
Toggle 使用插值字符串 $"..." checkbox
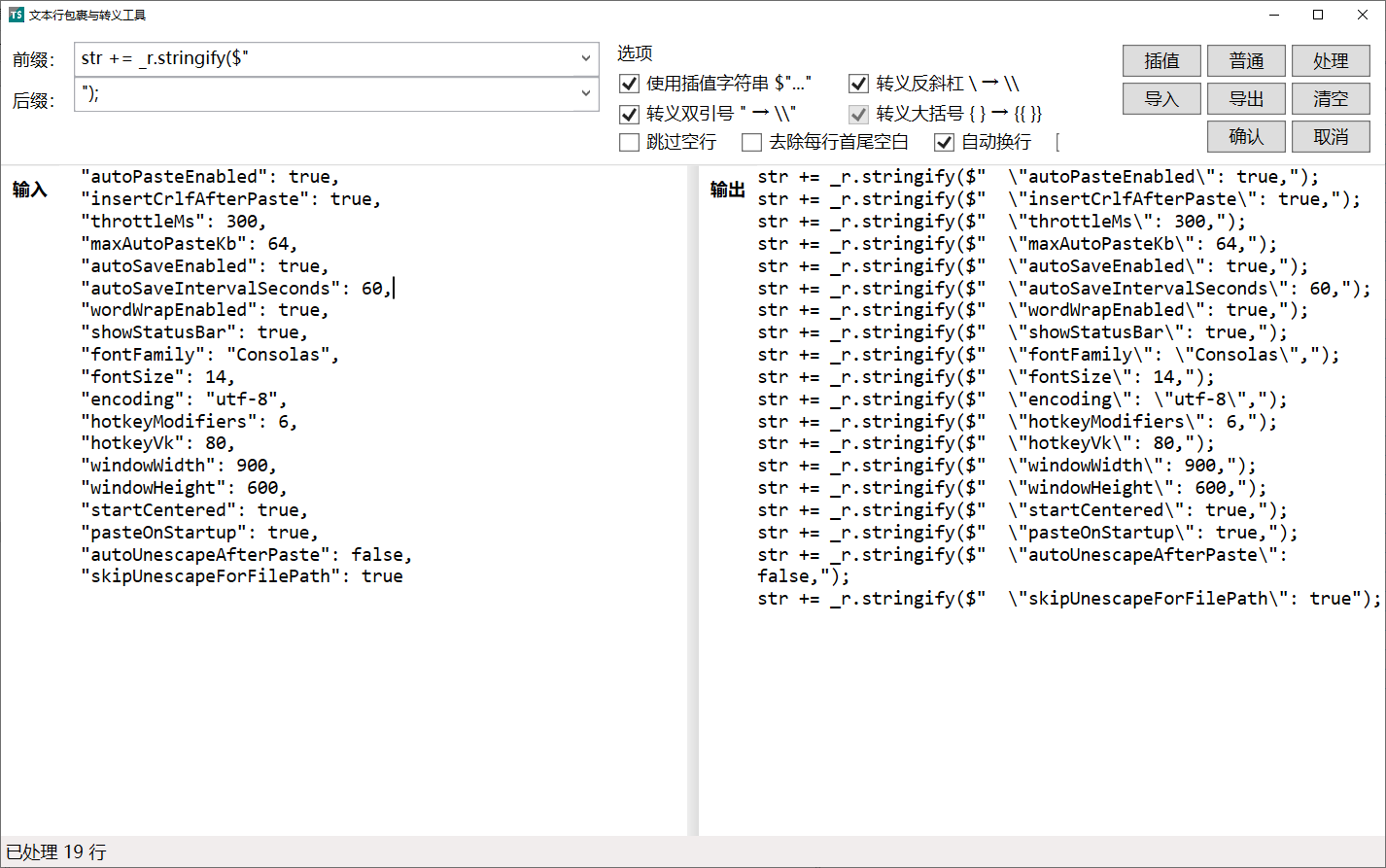click(x=630, y=84)
